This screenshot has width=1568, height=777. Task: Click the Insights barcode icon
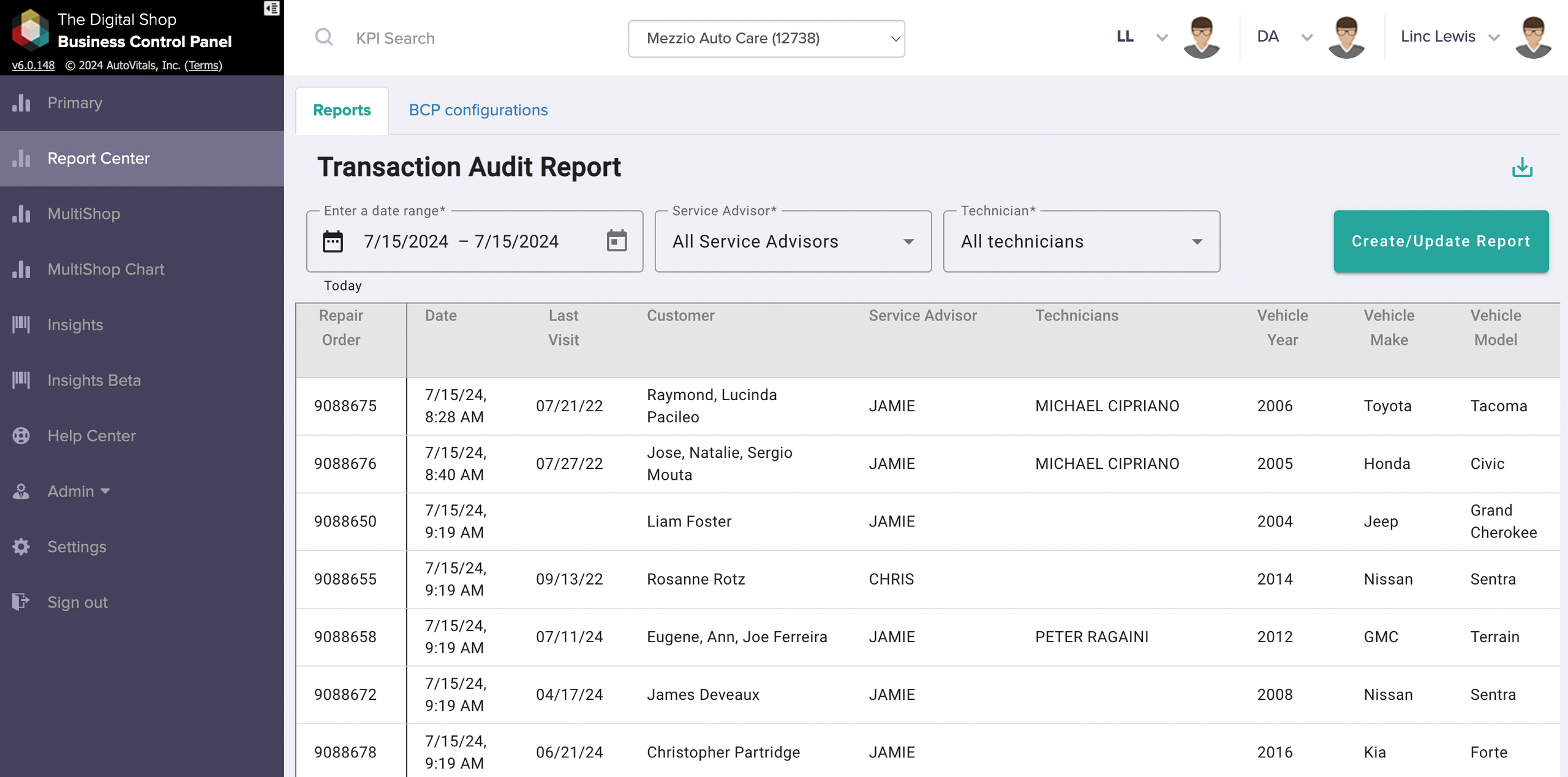[x=21, y=325]
